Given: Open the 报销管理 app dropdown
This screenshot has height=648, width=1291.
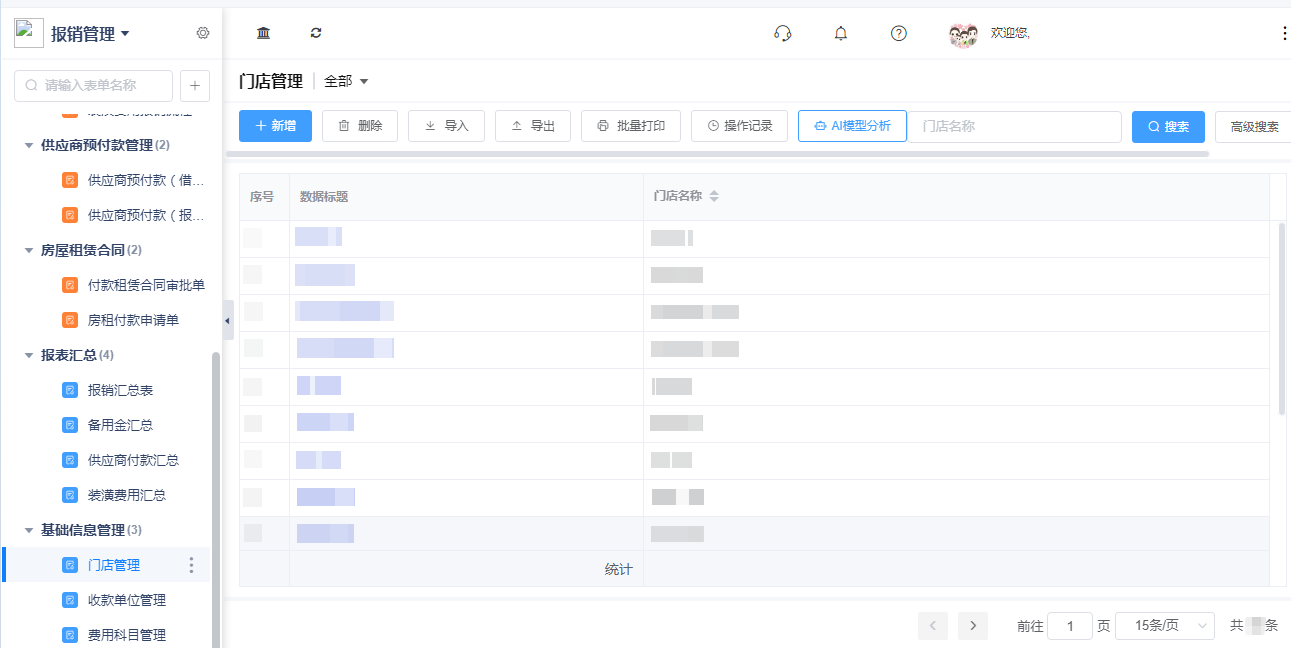Looking at the screenshot, I should point(91,34).
